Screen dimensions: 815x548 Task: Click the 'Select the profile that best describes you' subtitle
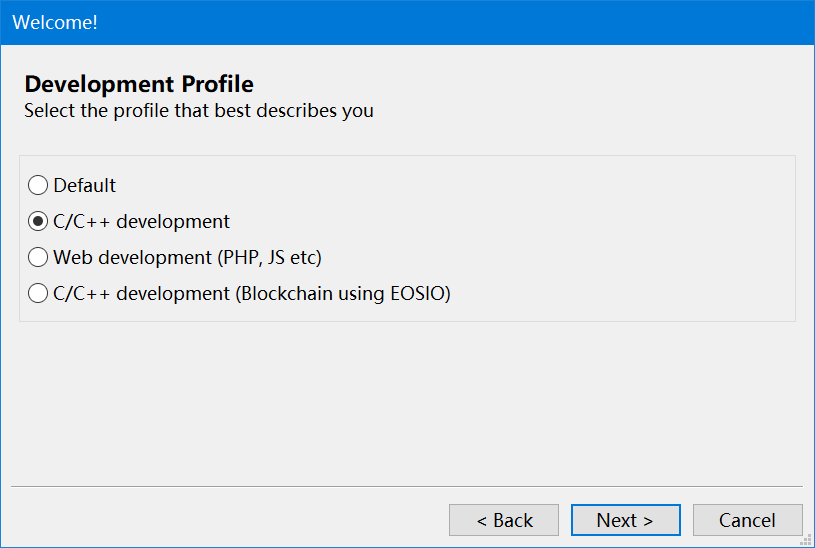[x=199, y=110]
